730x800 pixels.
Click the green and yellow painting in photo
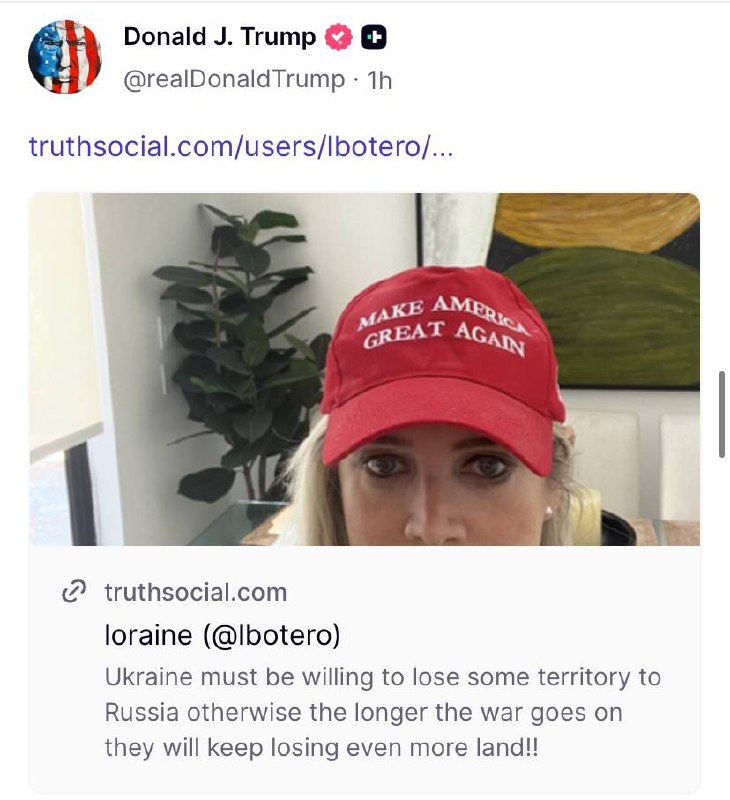click(598, 291)
